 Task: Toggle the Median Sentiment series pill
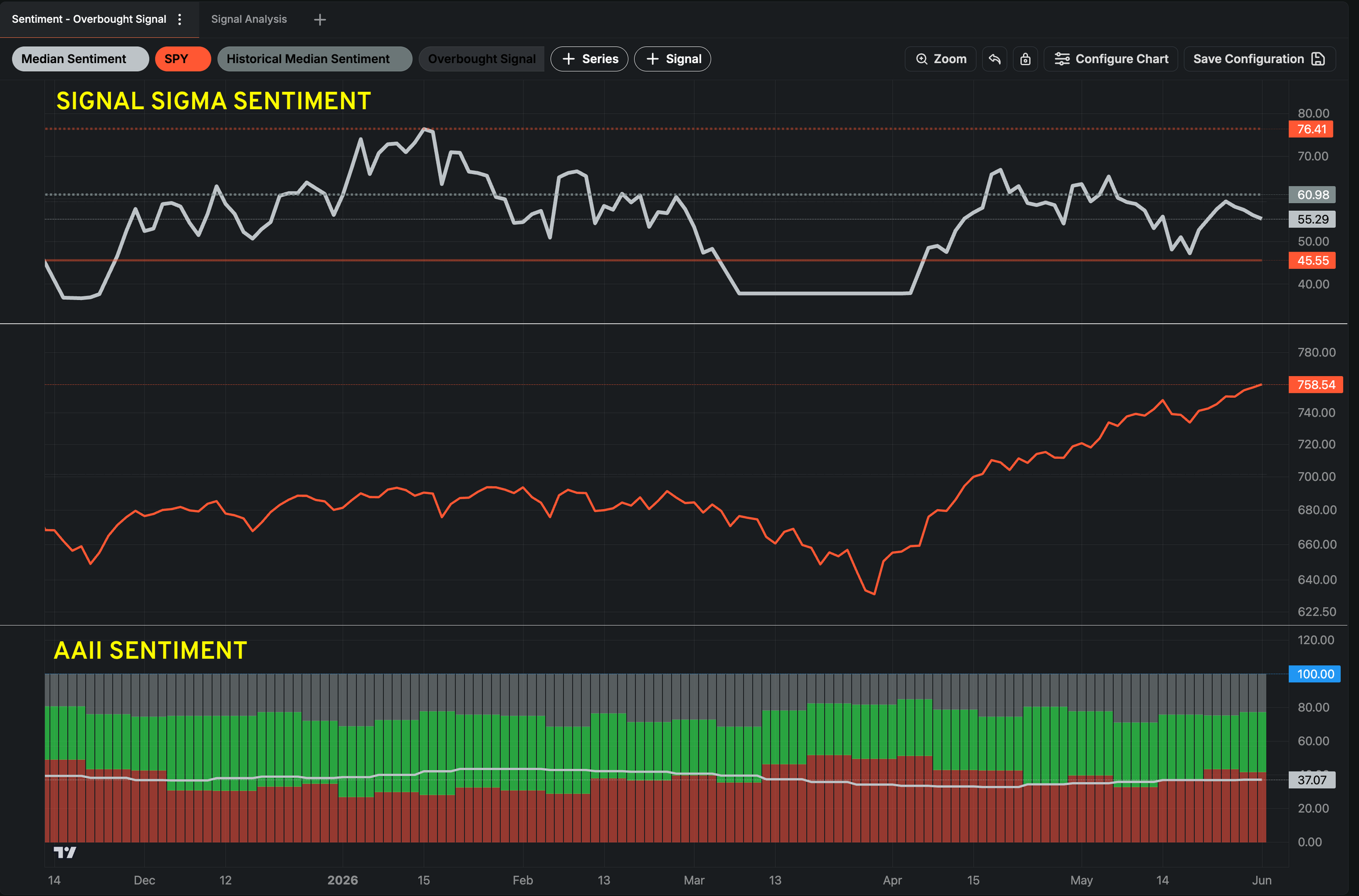80,59
